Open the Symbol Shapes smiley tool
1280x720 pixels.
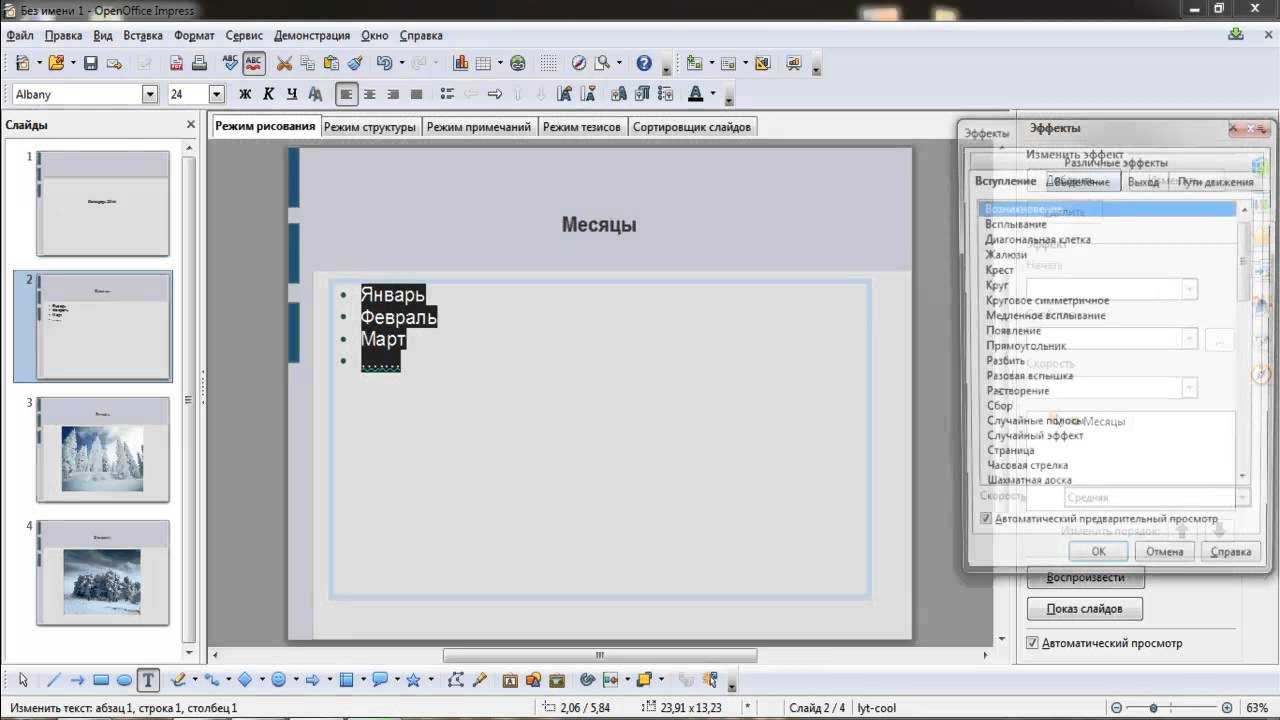(x=278, y=680)
